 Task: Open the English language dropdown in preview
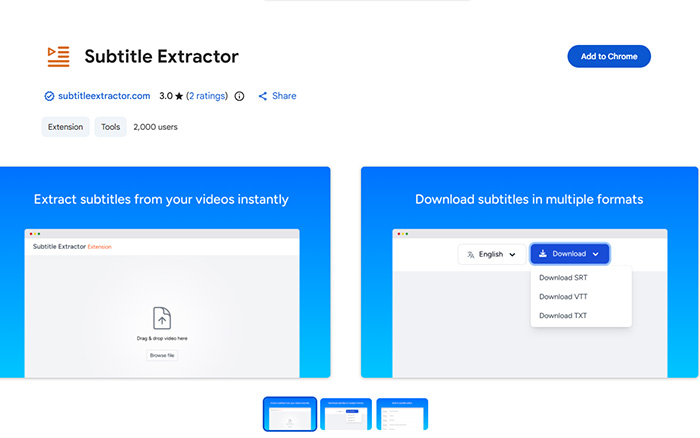492,254
